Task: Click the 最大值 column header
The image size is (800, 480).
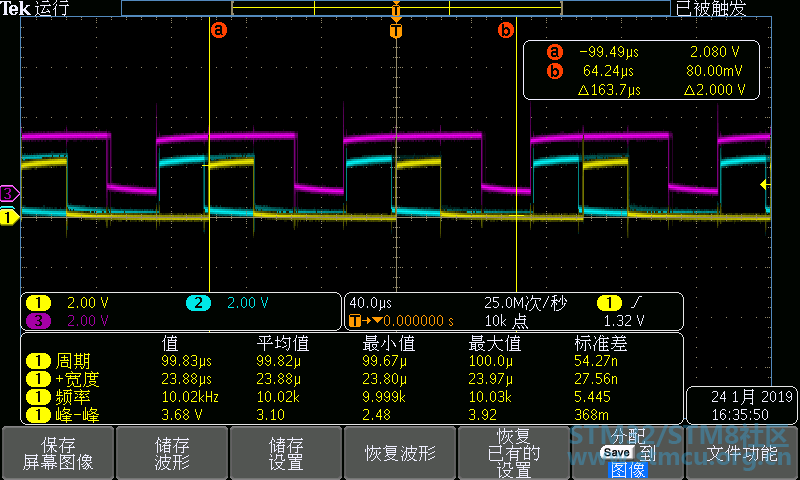Action: pyautogui.click(x=494, y=343)
